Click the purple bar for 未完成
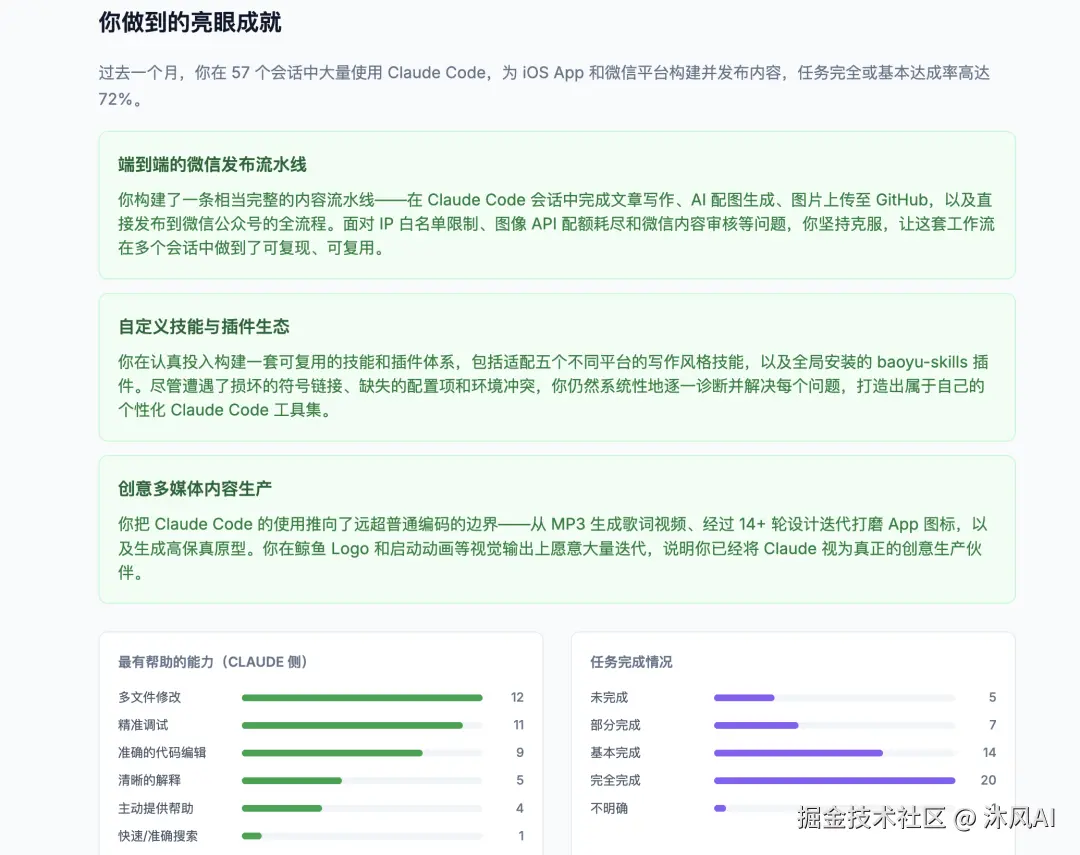The image size is (1080, 855). coord(744,698)
